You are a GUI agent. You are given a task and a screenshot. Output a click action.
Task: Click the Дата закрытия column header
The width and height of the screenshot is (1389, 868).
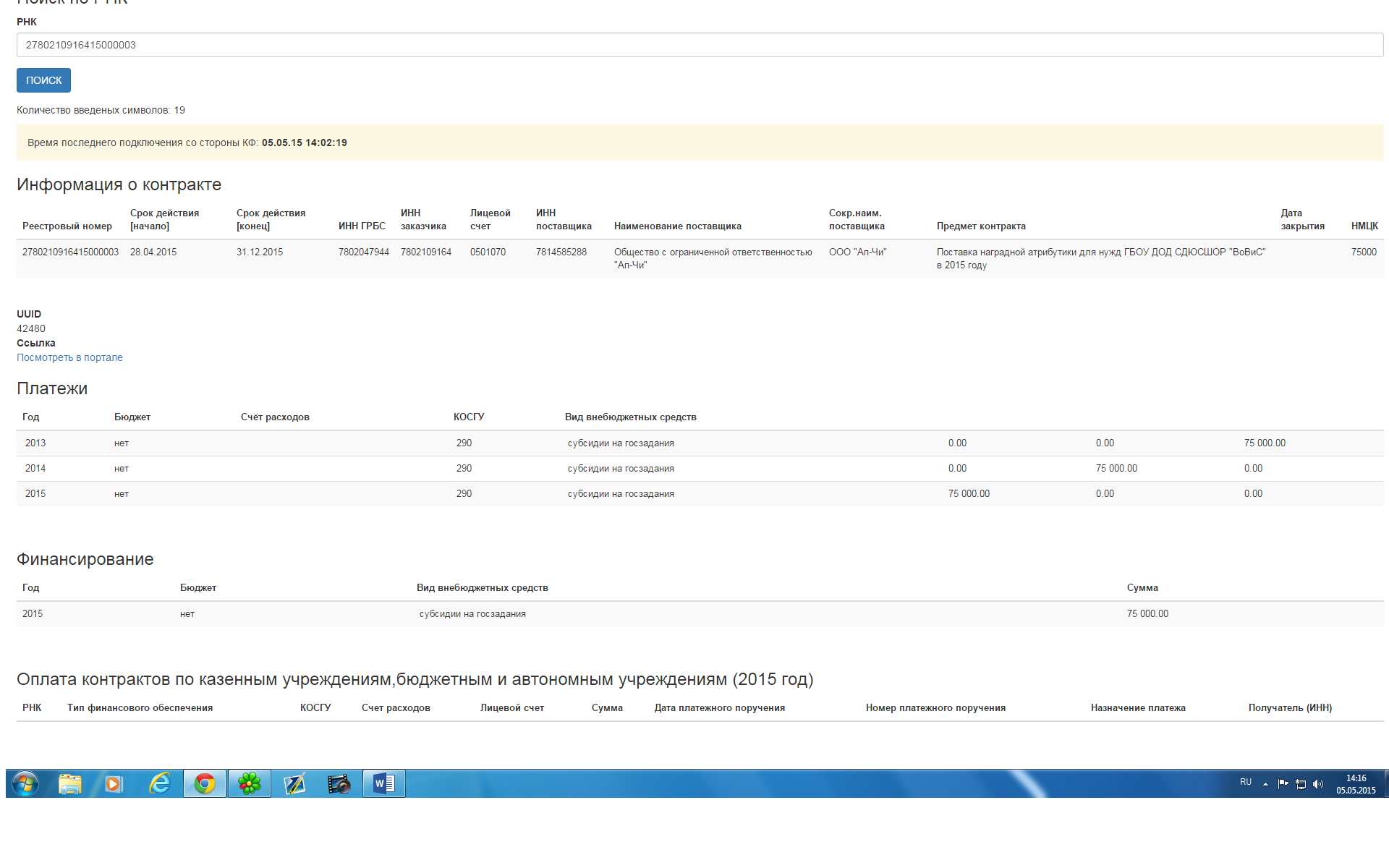point(1303,219)
